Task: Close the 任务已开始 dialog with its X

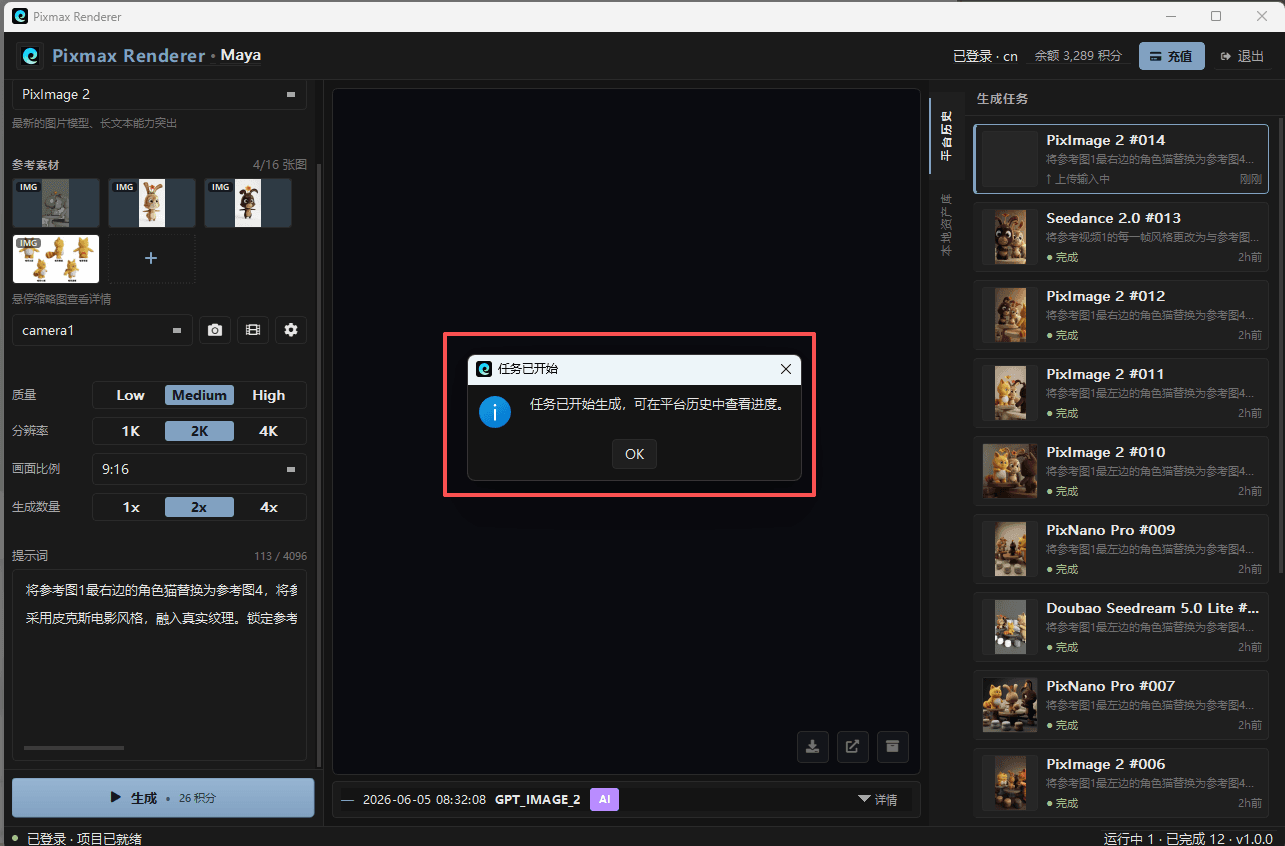Action: pos(786,369)
